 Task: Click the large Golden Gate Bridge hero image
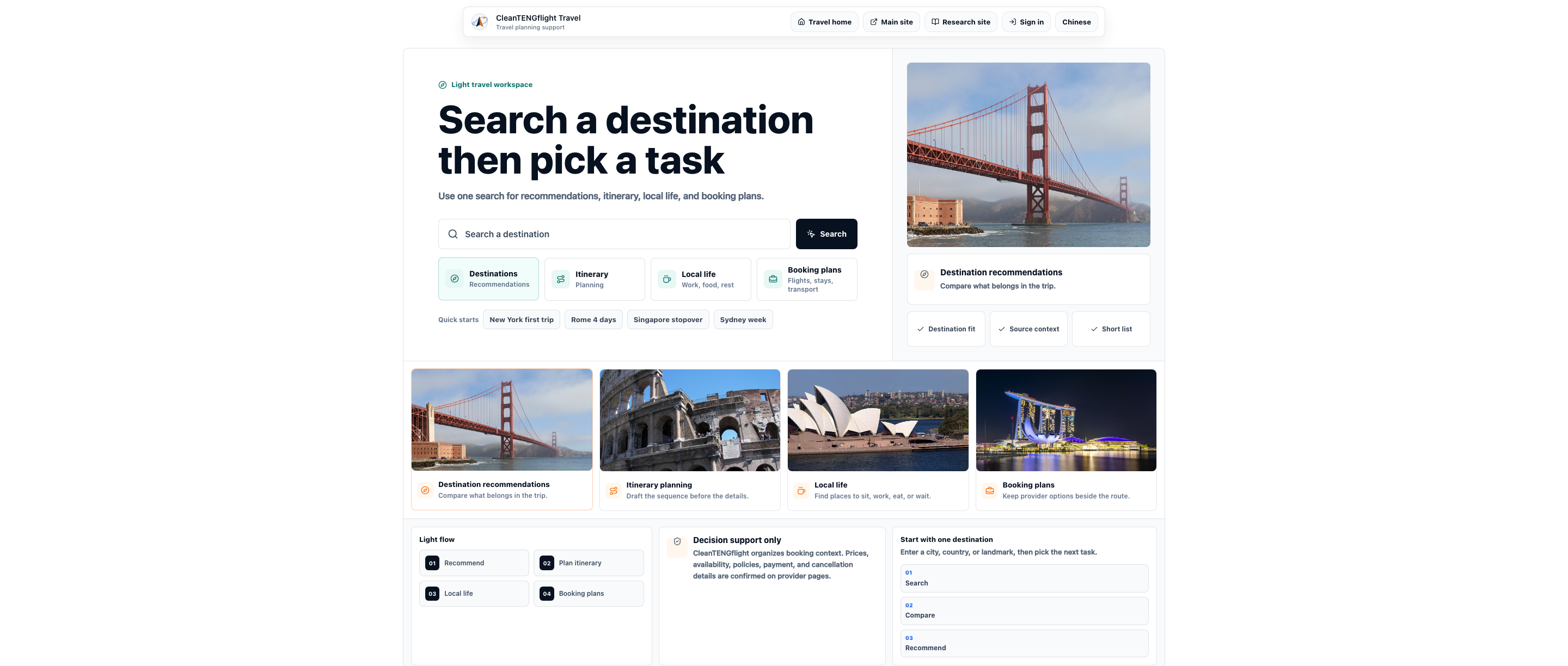pos(1028,155)
